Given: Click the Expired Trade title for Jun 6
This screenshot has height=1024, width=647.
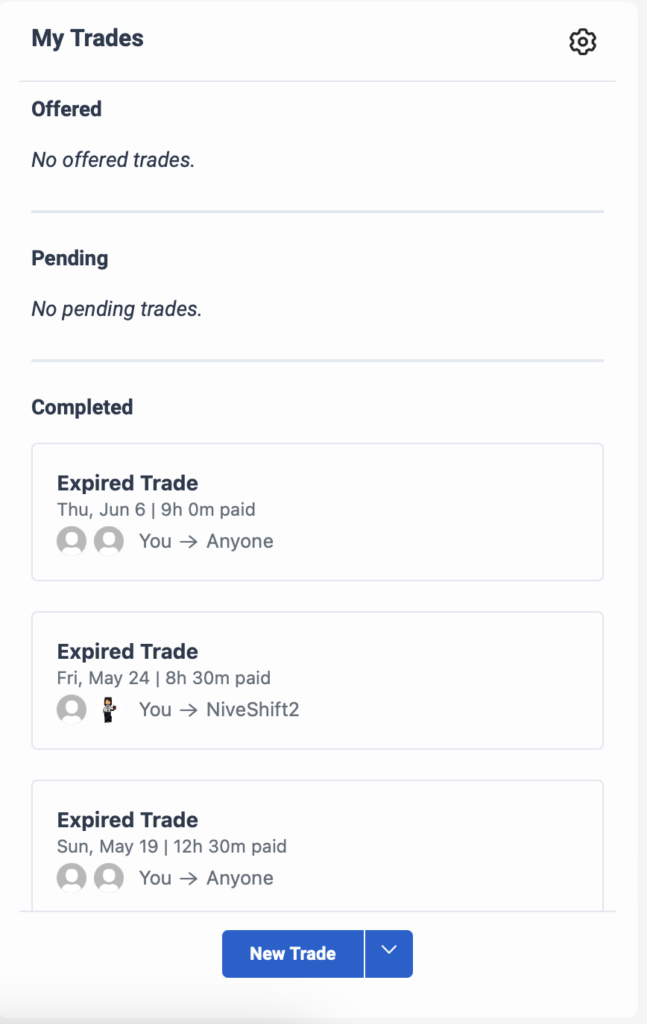Looking at the screenshot, I should click(x=127, y=483).
